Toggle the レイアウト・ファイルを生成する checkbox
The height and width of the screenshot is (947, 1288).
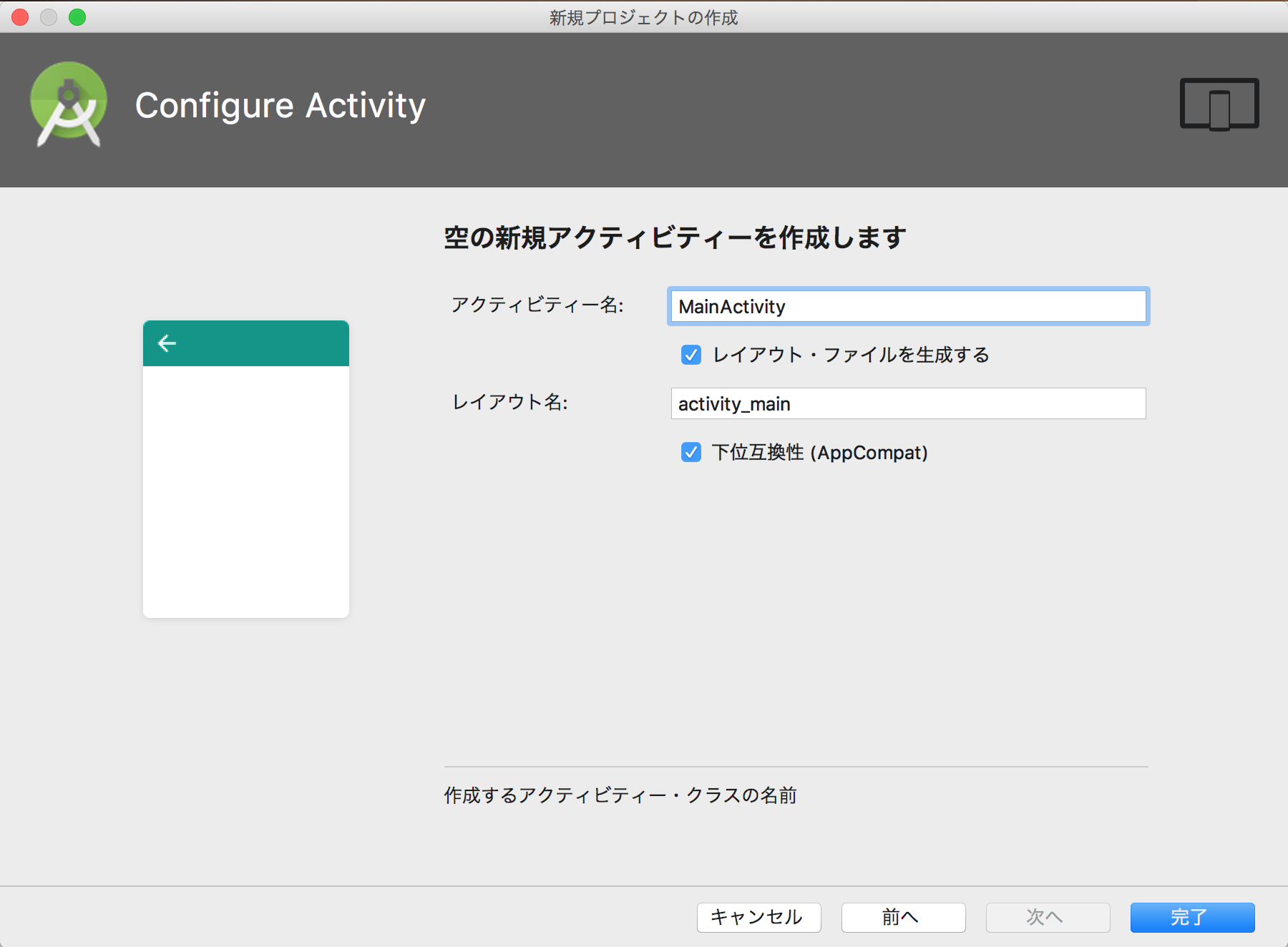click(x=691, y=355)
